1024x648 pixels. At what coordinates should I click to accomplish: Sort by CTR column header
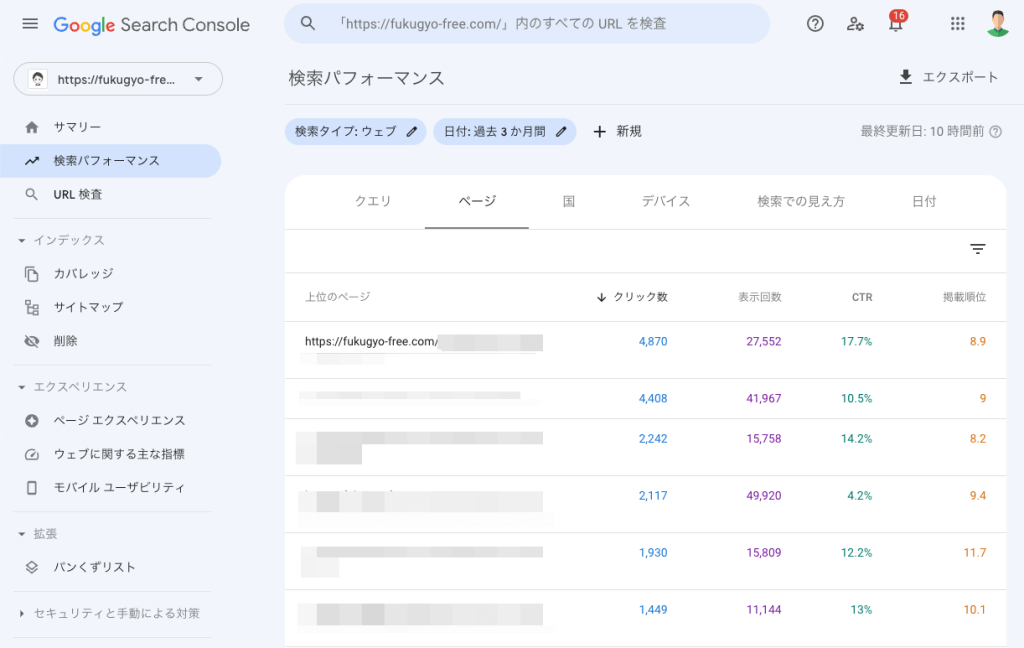point(862,297)
